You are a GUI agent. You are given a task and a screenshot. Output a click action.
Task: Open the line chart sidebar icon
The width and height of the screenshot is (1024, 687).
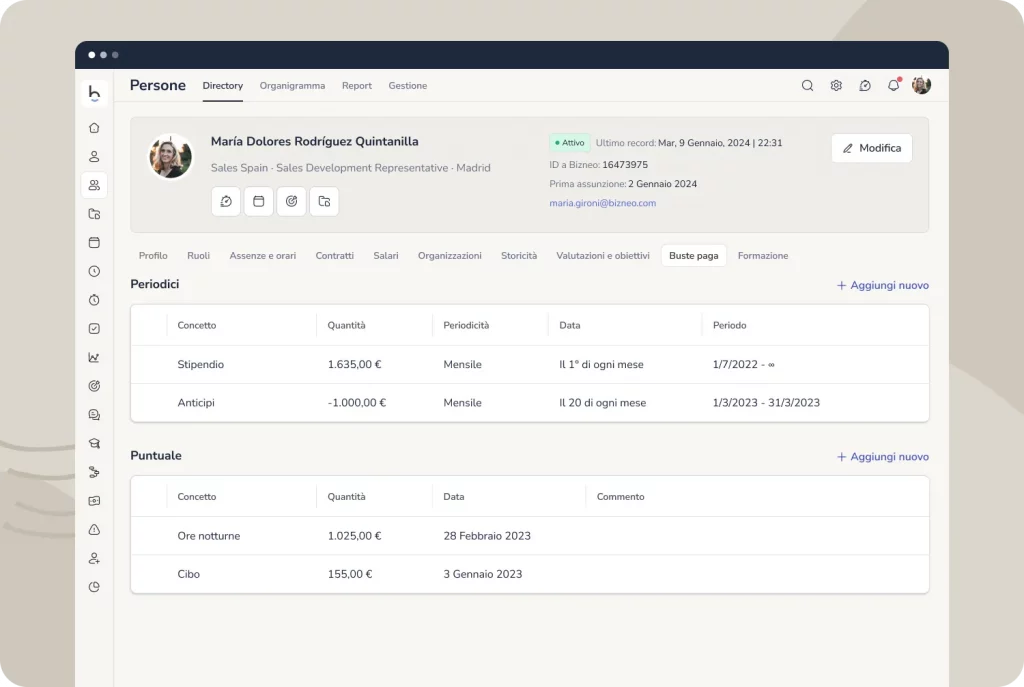coord(94,358)
